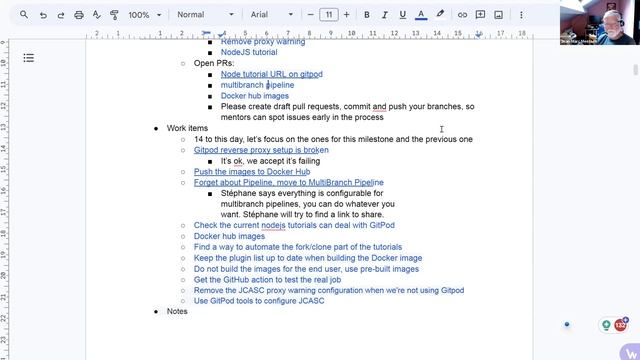
Task: Toggle italic formatting
Action: (384, 15)
